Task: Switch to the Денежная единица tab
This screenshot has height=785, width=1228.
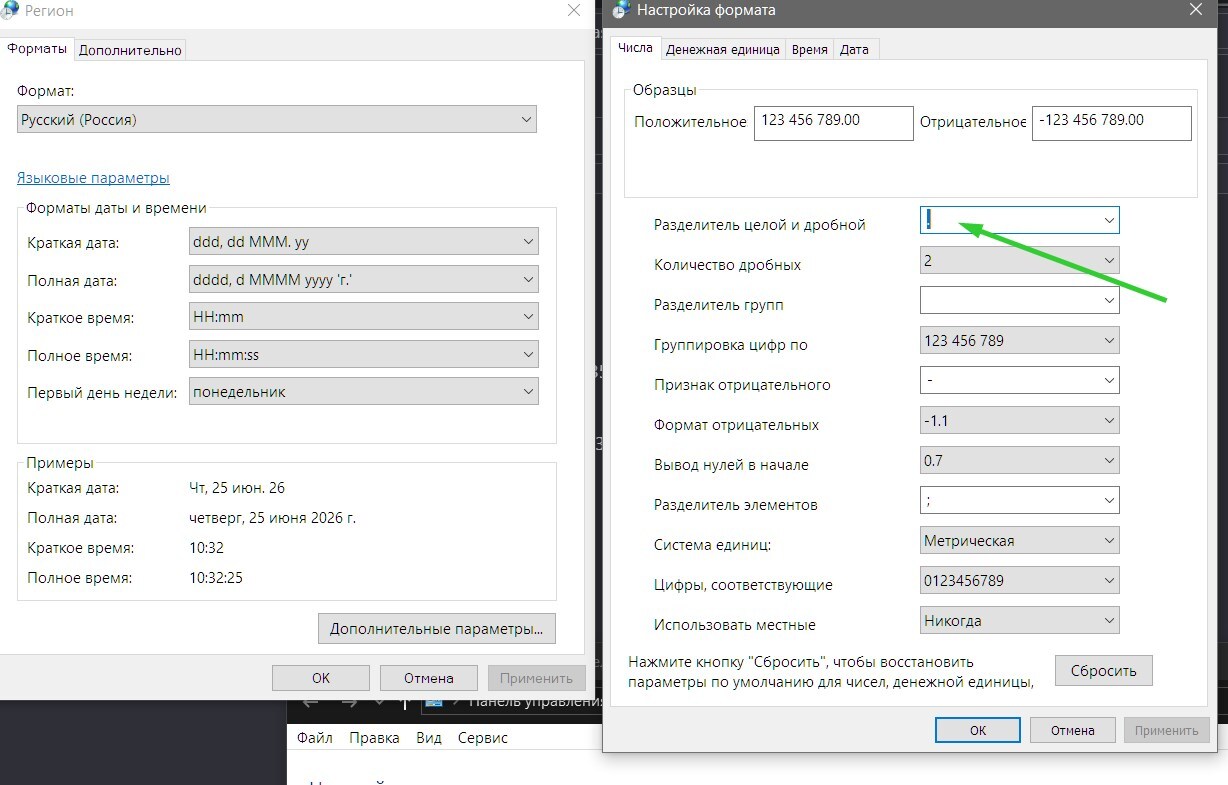Action: (x=722, y=49)
